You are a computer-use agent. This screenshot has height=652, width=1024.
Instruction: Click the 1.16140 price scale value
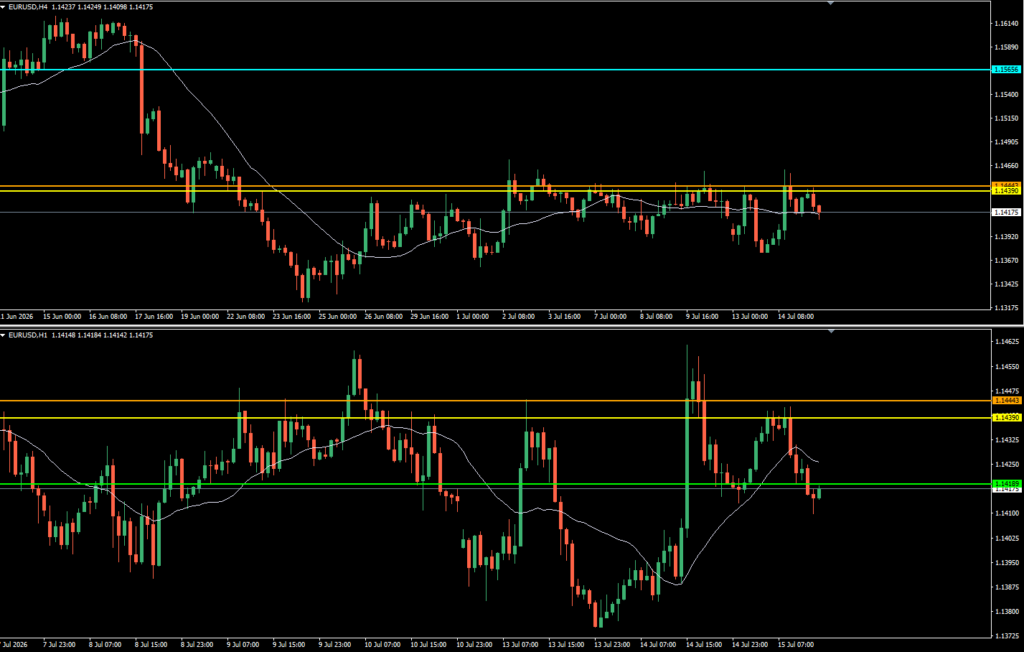click(1006, 24)
